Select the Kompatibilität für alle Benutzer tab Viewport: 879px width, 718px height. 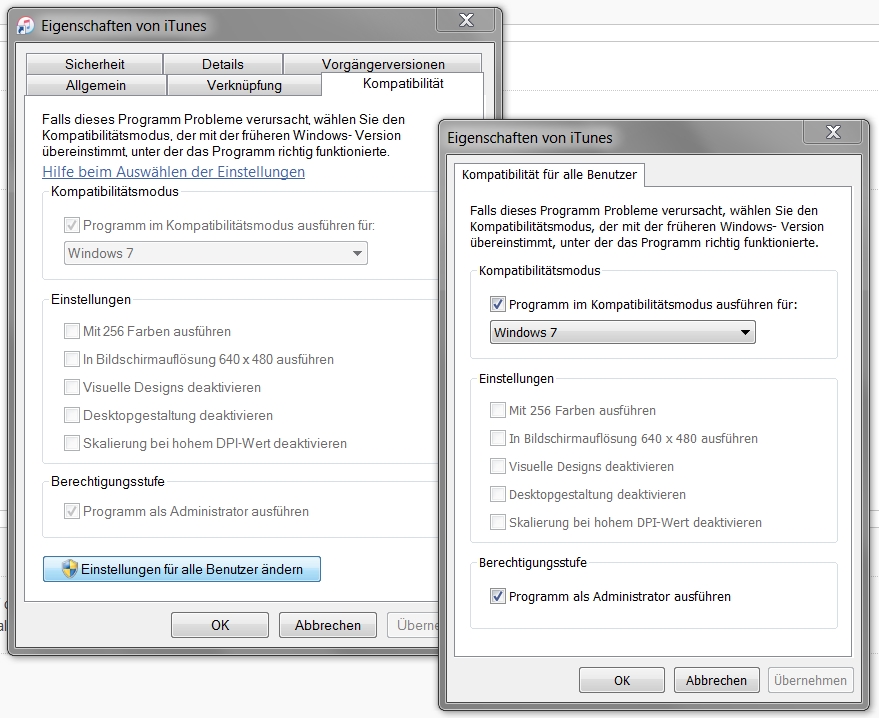pyautogui.click(x=549, y=174)
